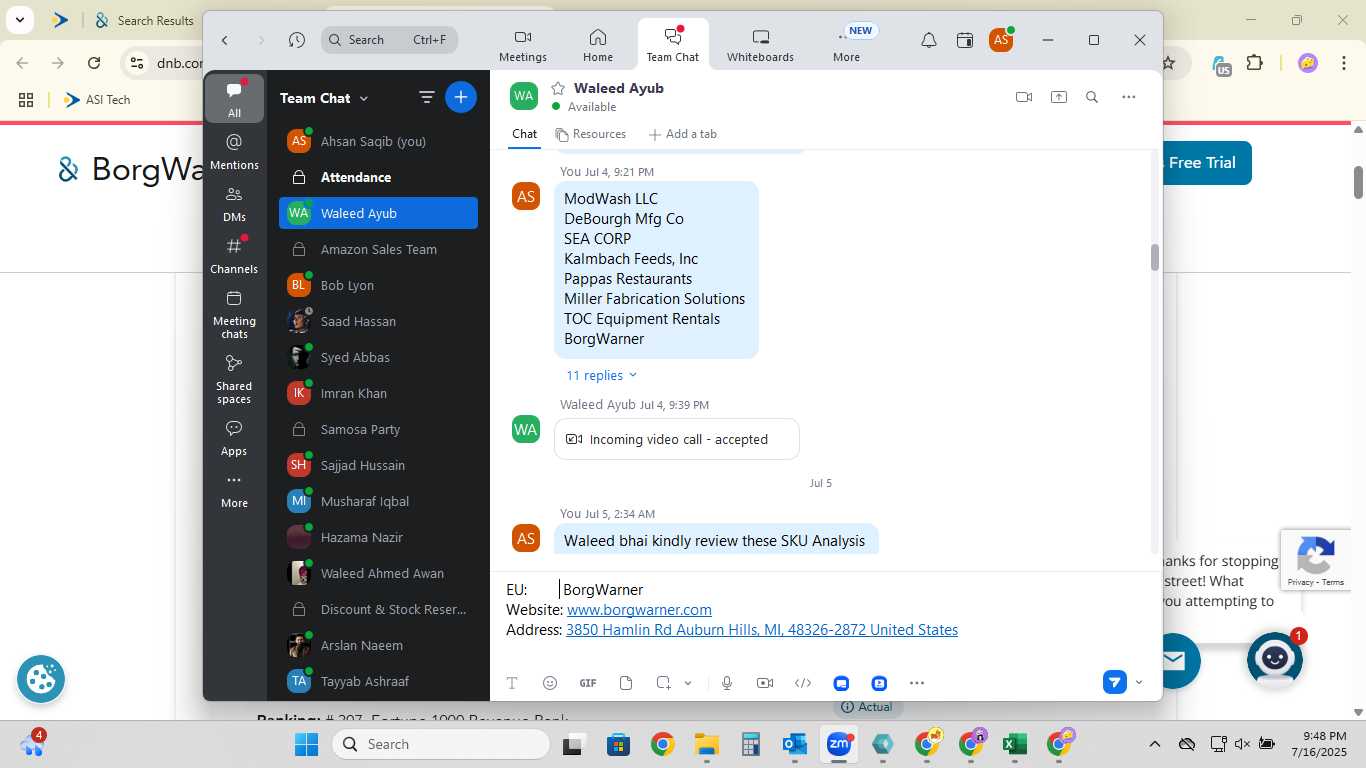Open the GIF picker
This screenshot has height=768, width=1366.
coord(588,683)
